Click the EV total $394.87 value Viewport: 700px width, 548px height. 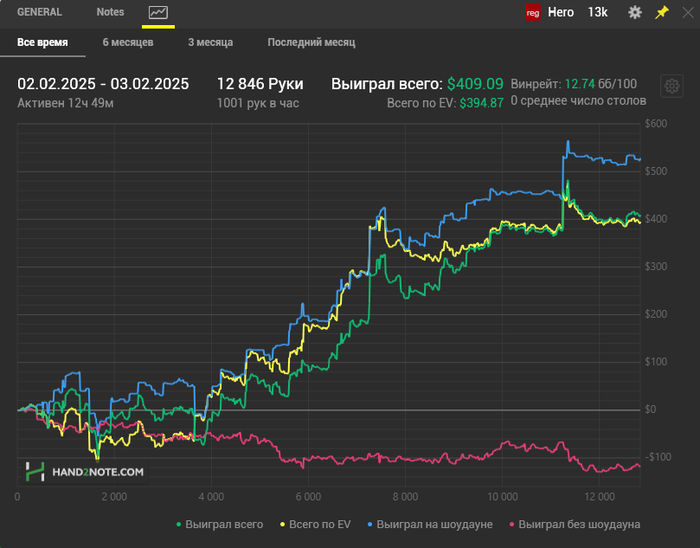[481, 104]
